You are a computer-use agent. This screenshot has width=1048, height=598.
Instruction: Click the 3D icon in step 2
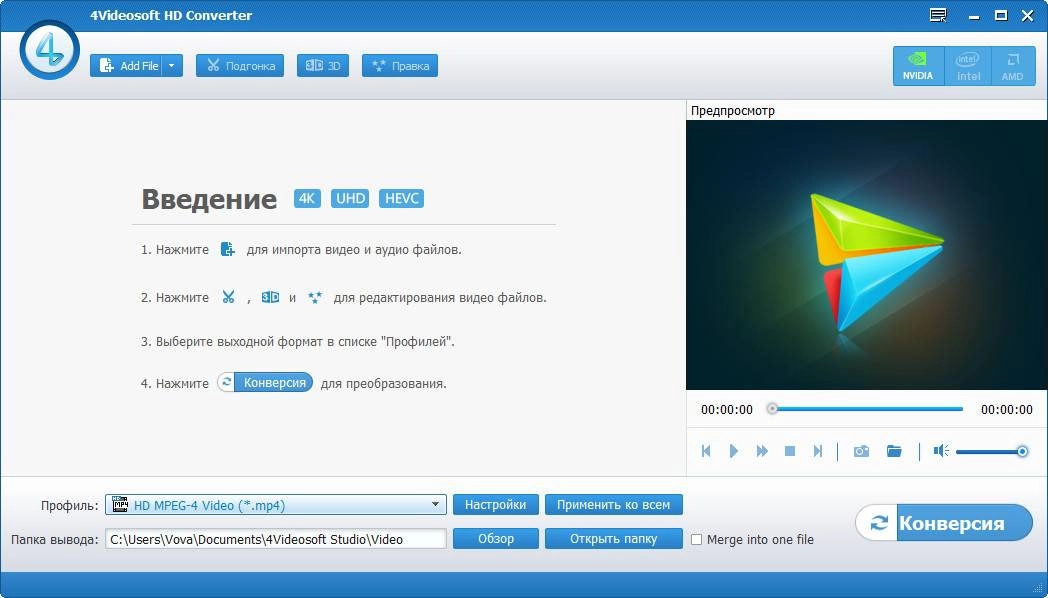click(270, 297)
